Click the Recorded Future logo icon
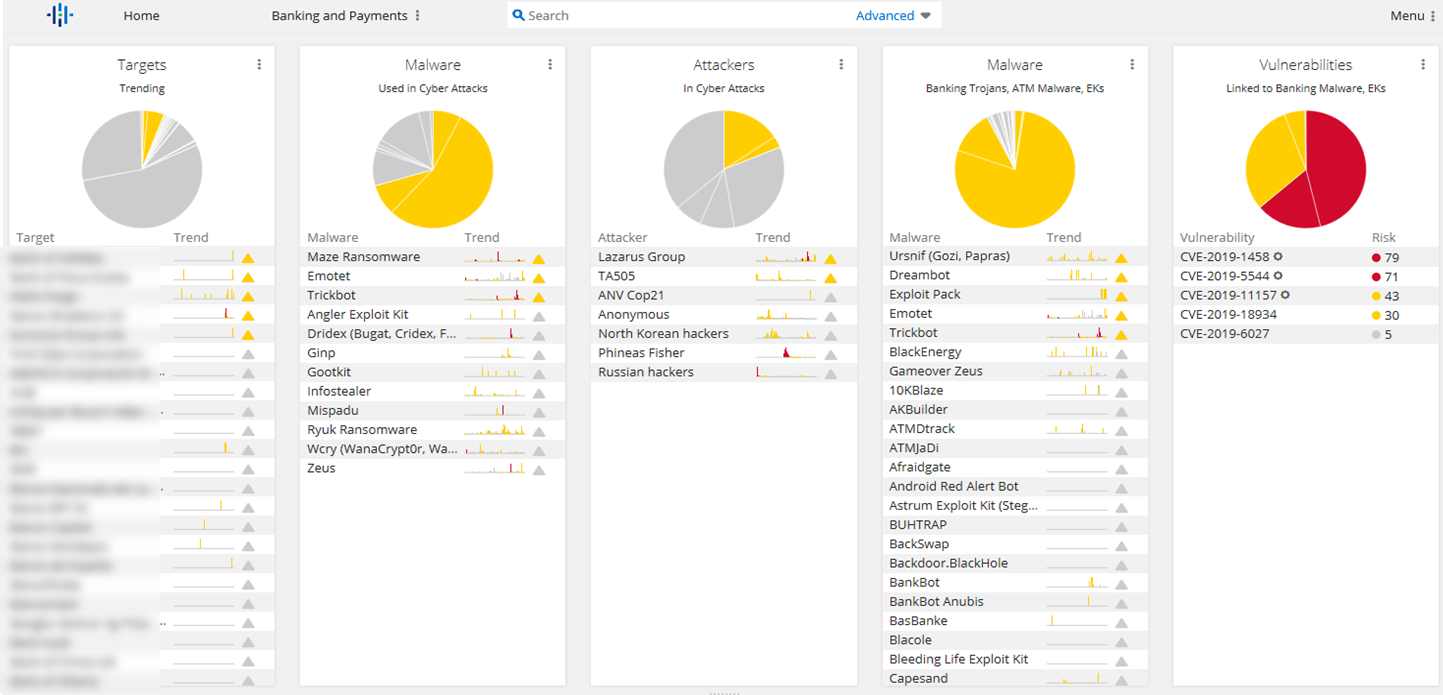 [x=60, y=15]
